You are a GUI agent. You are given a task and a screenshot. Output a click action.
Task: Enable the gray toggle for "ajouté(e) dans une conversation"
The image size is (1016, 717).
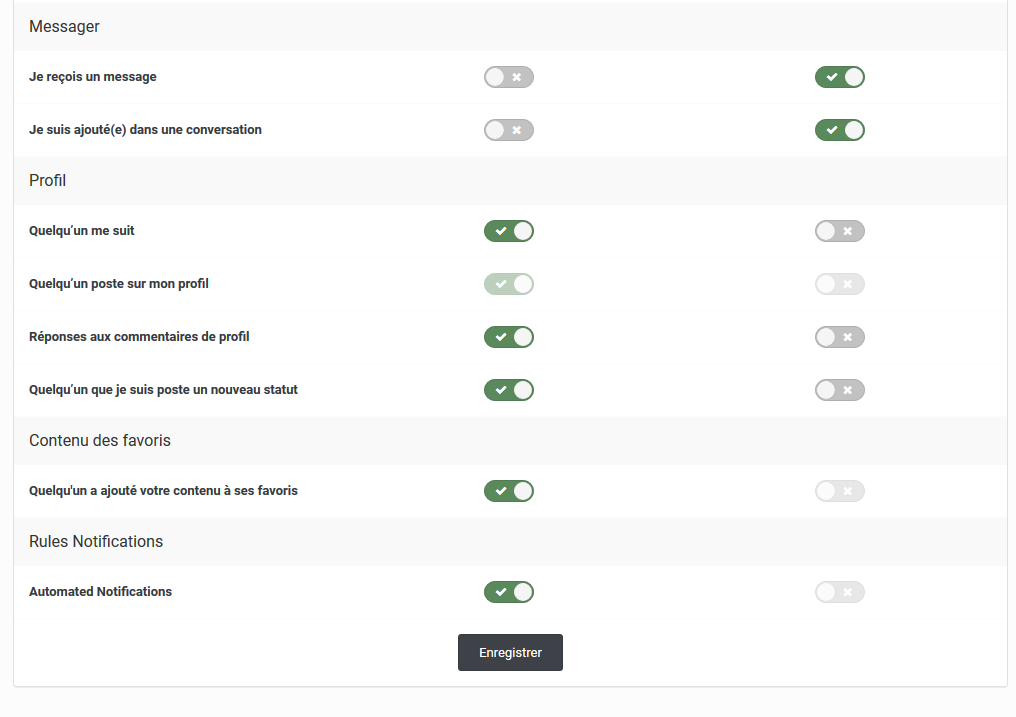(x=509, y=130)
